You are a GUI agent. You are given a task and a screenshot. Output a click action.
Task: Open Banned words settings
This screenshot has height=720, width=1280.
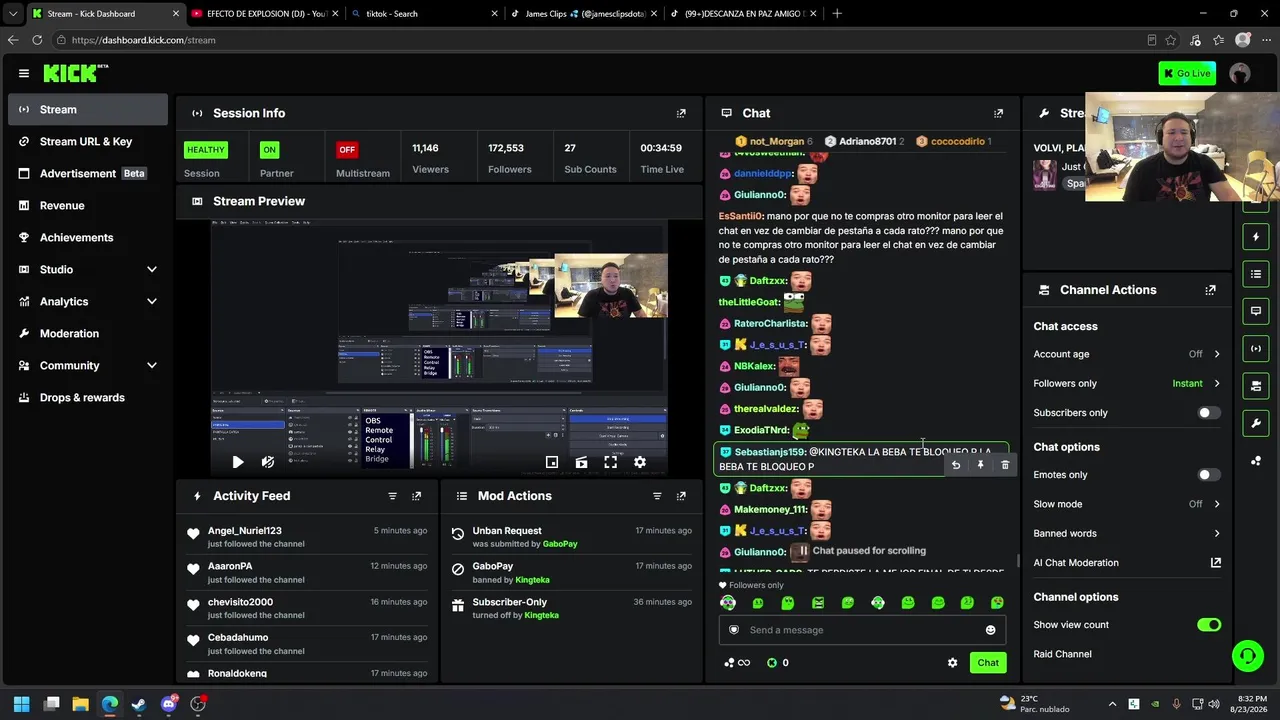point(1127,533)
